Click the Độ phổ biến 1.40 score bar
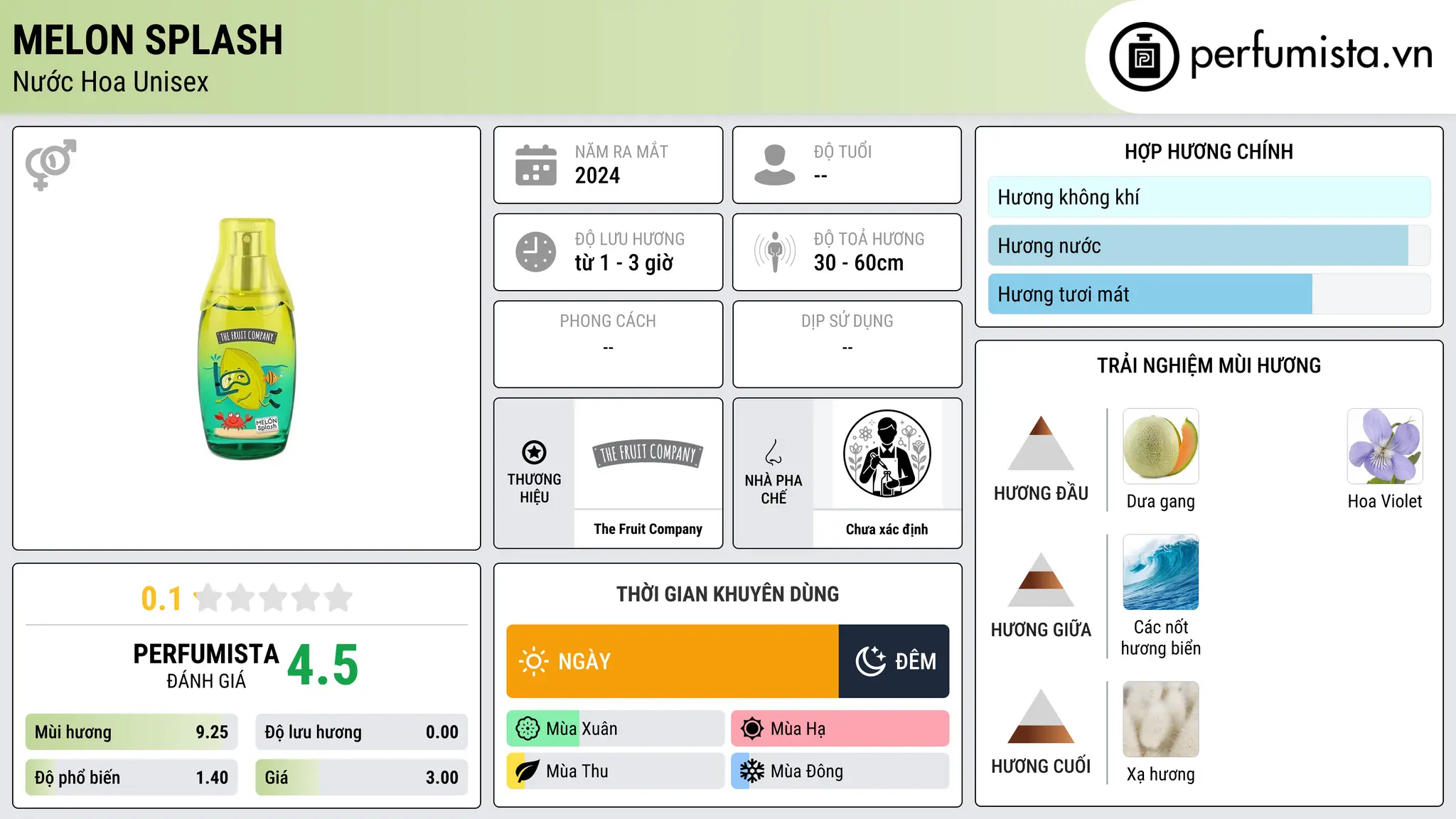This screenshot has width=1456, height=819. coord(132,778)
